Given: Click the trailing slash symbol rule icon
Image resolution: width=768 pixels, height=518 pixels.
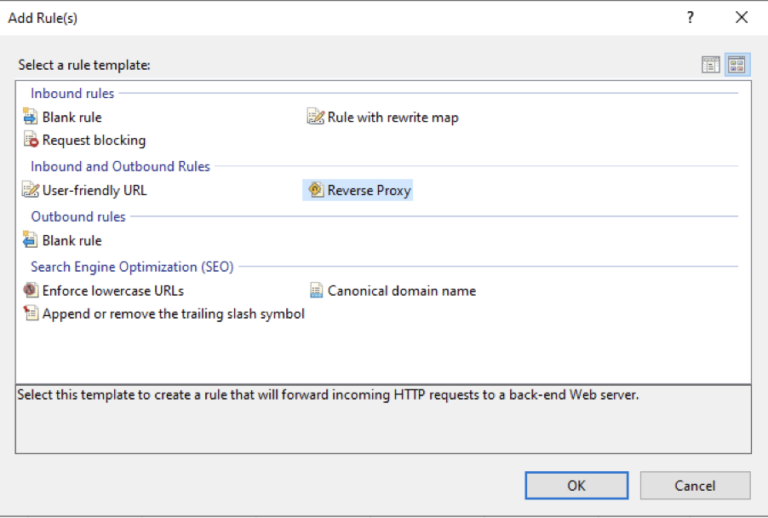Looking at the screenshot, I should pyautogui.click(x=31, y=312).
